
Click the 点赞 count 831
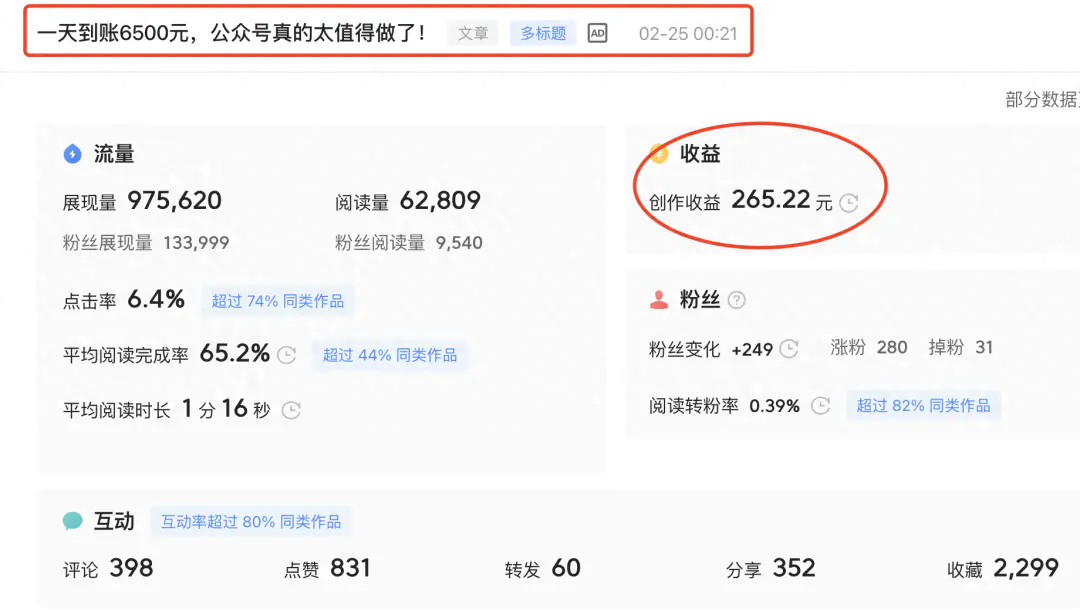coord(351,568)
